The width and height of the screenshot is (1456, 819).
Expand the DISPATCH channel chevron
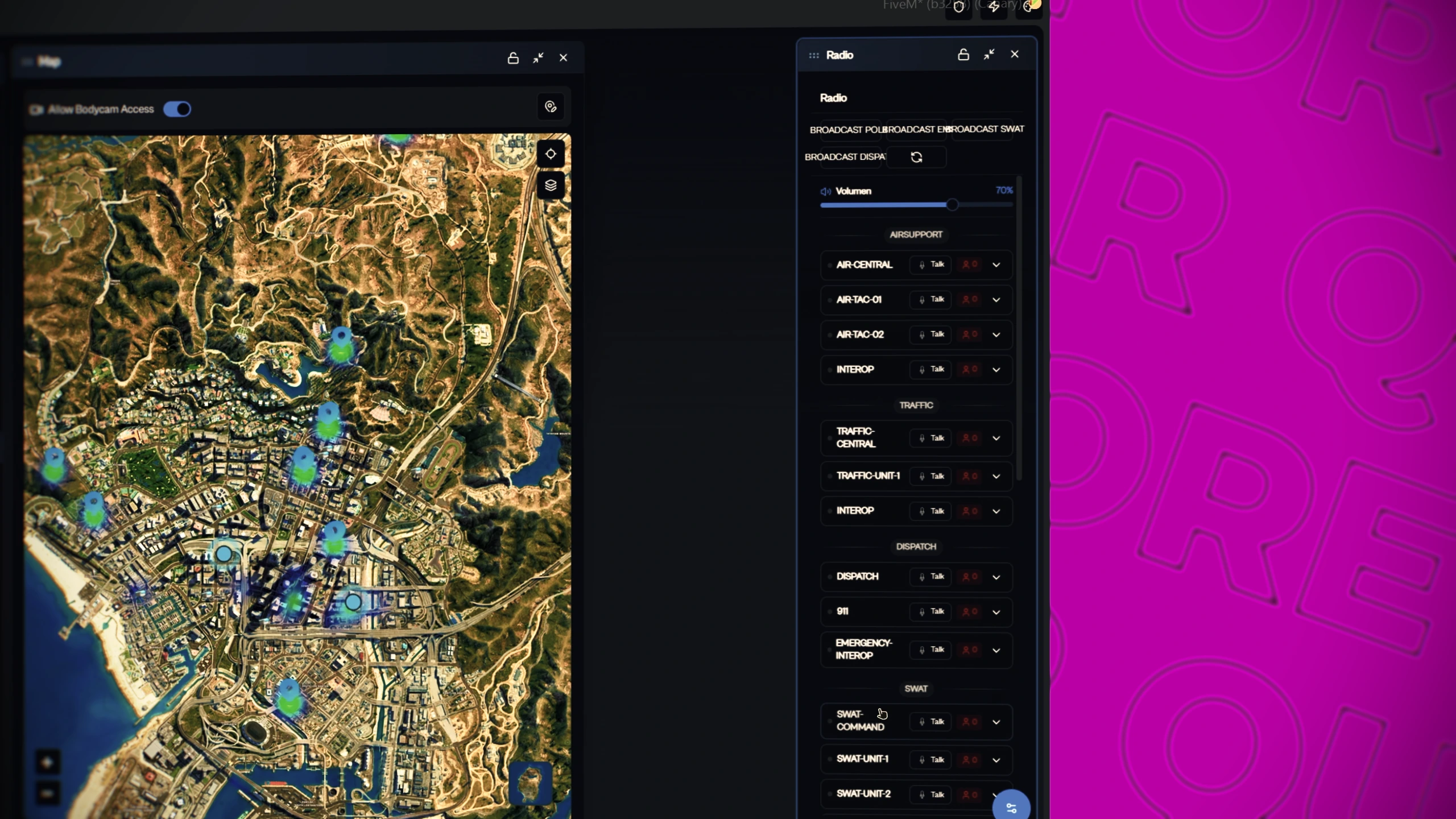tap(996, 577)
